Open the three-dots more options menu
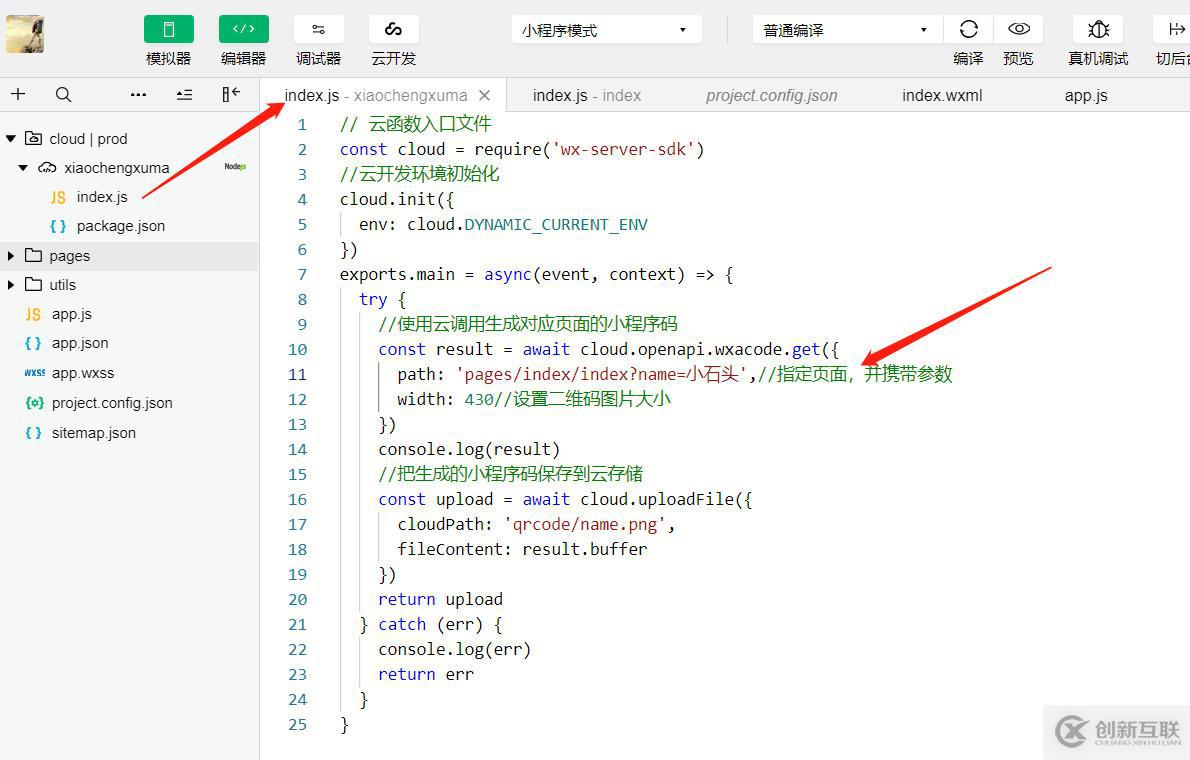Screen dimensions: 1190x760 tap(138, 95)
